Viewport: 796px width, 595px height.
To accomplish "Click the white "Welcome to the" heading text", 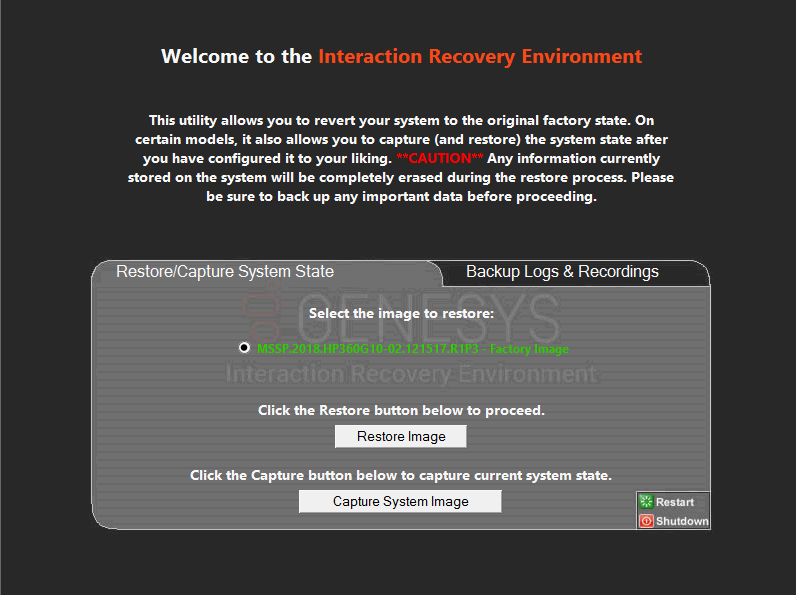I will point(237,57).
